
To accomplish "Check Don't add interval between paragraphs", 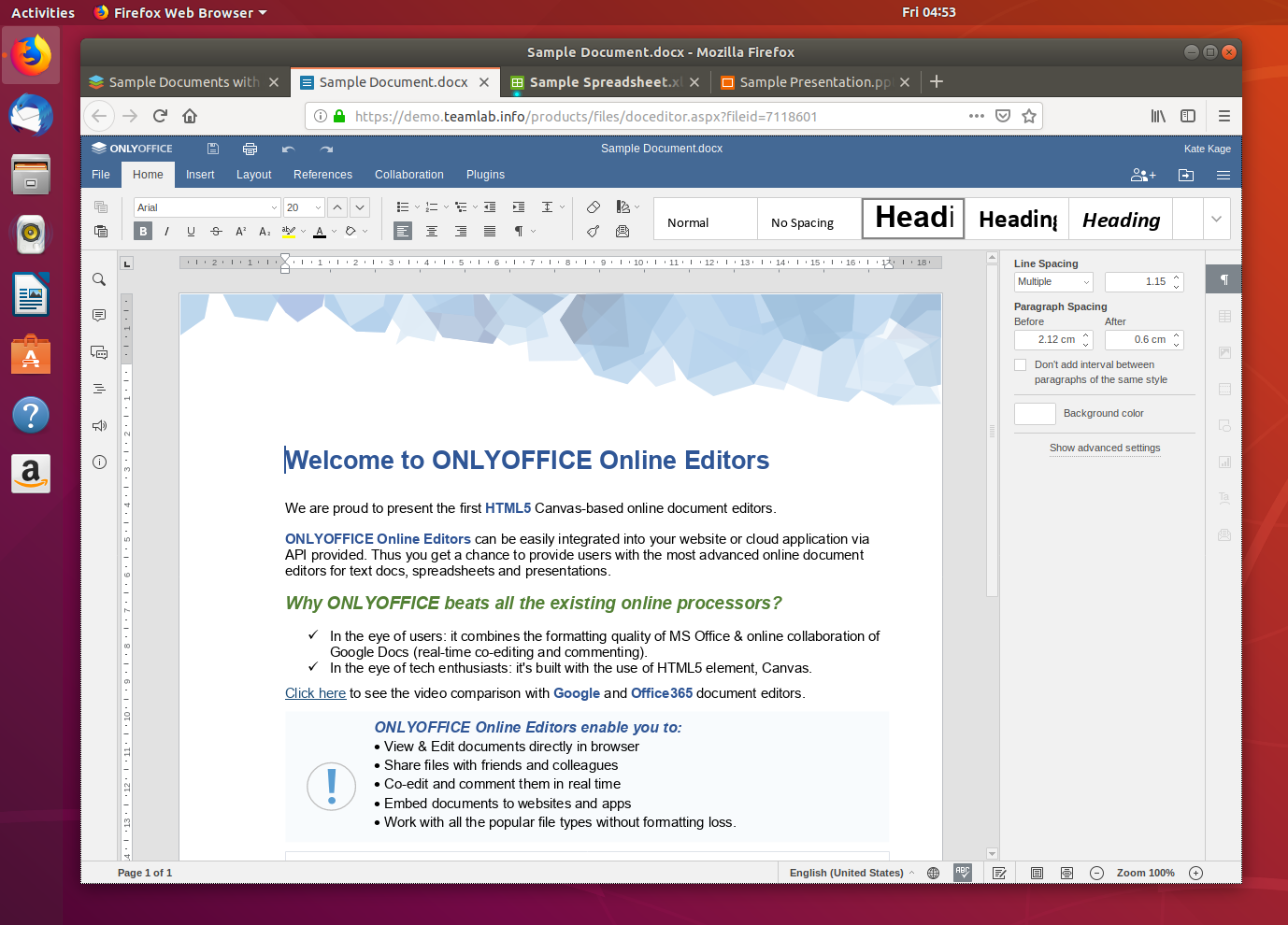I will click(1021, 364).
